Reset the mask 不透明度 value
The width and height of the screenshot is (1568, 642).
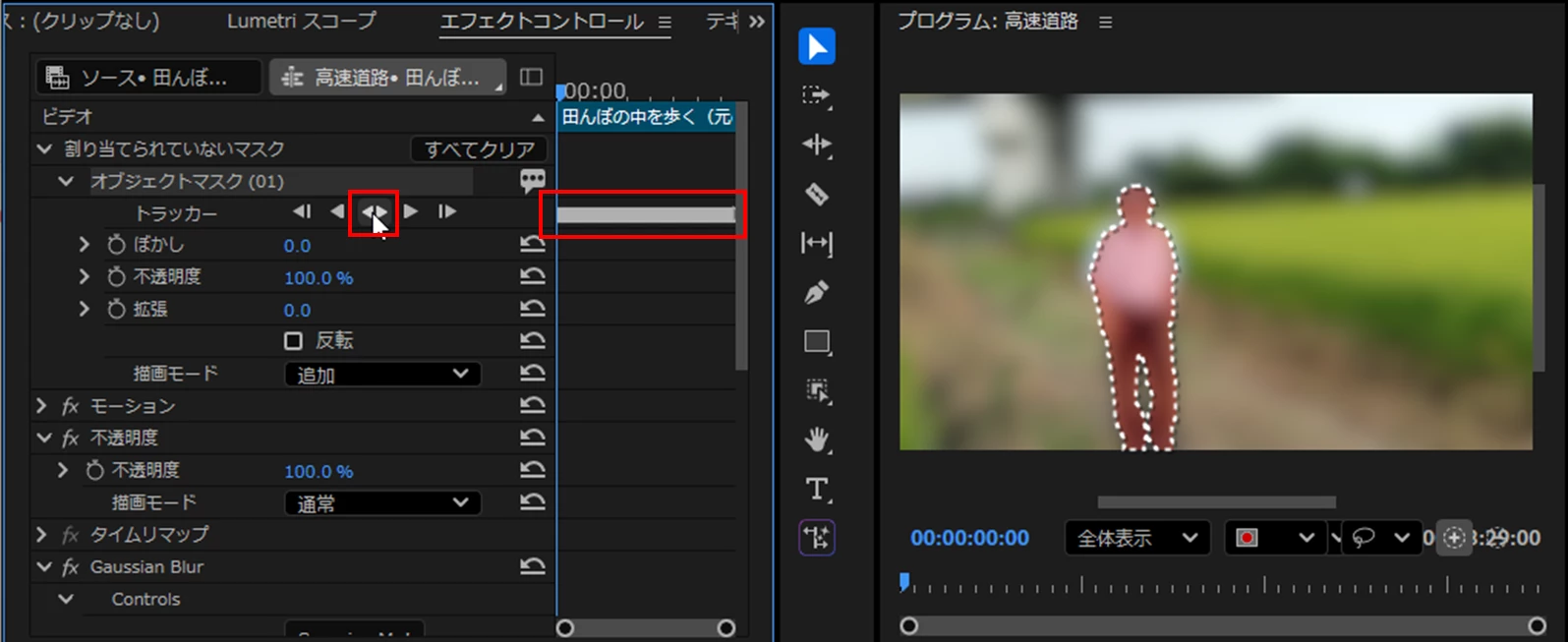(532, 277)
